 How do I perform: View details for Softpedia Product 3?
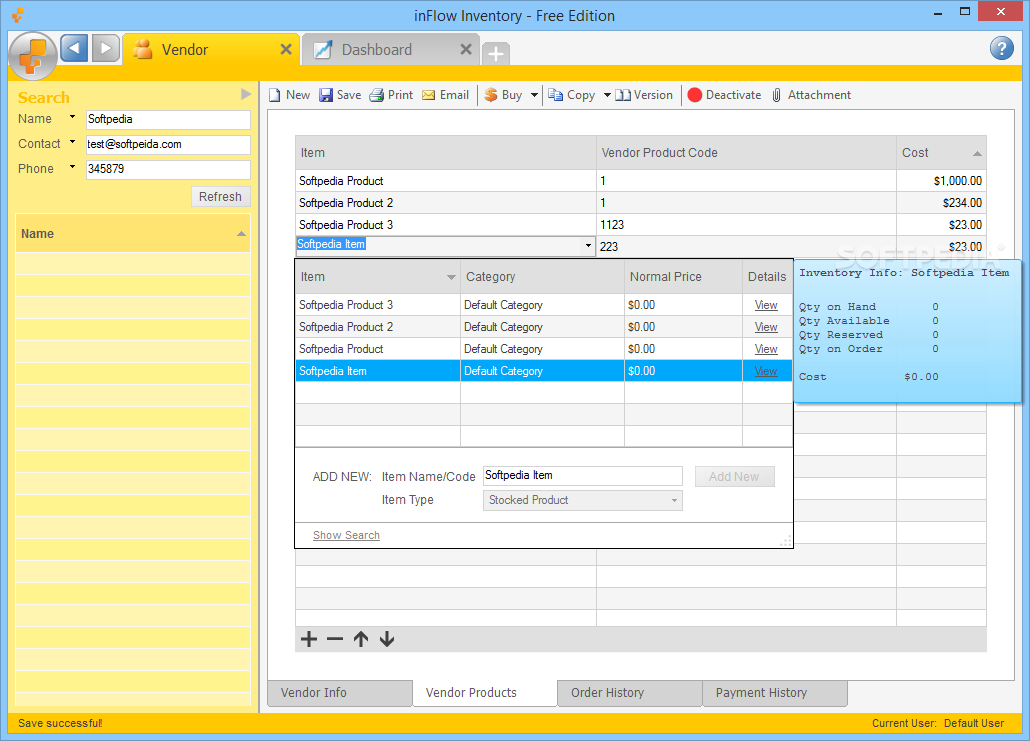[766, 305]
